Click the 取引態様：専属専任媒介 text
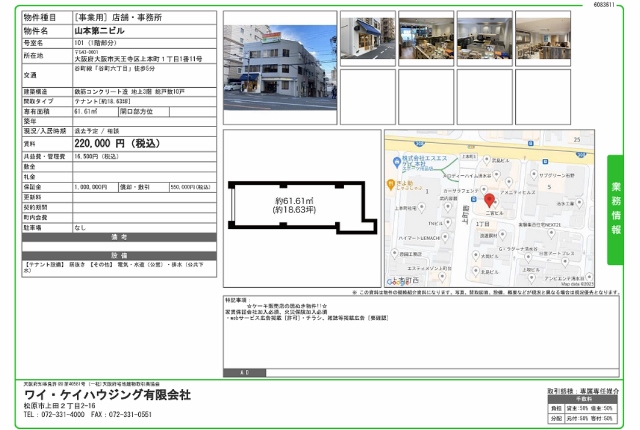 click(583, 391)
